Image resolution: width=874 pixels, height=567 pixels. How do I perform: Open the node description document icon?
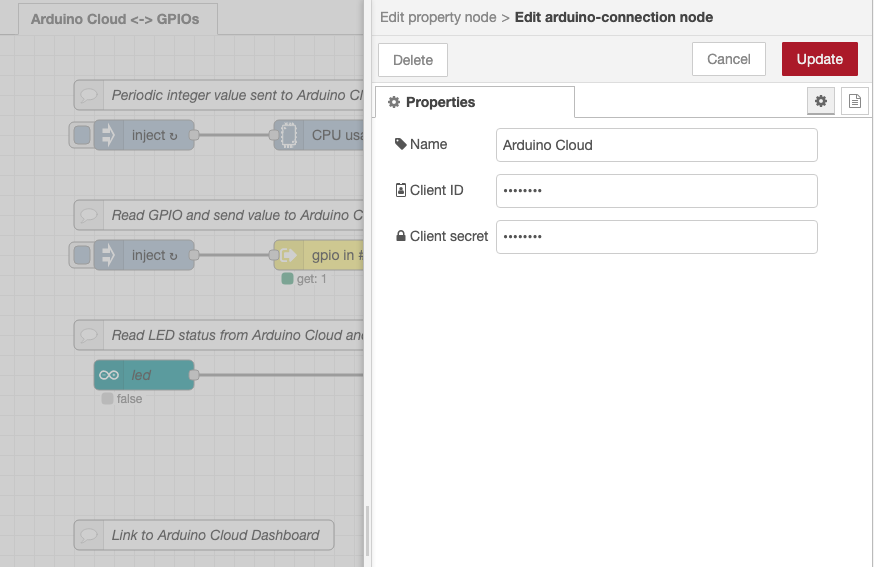(854, 101)
